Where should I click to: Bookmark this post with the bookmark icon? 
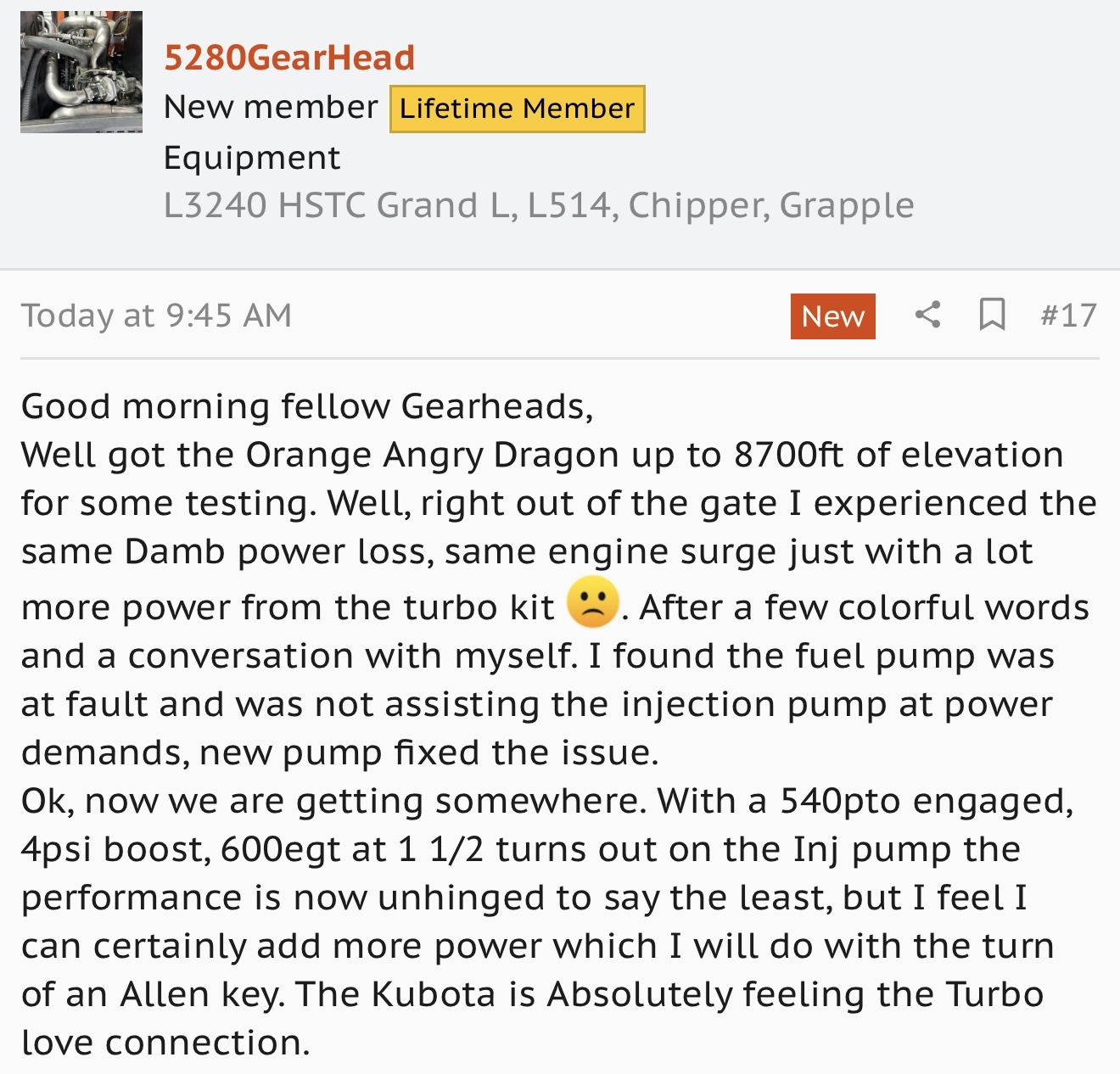tap(992, 315)
